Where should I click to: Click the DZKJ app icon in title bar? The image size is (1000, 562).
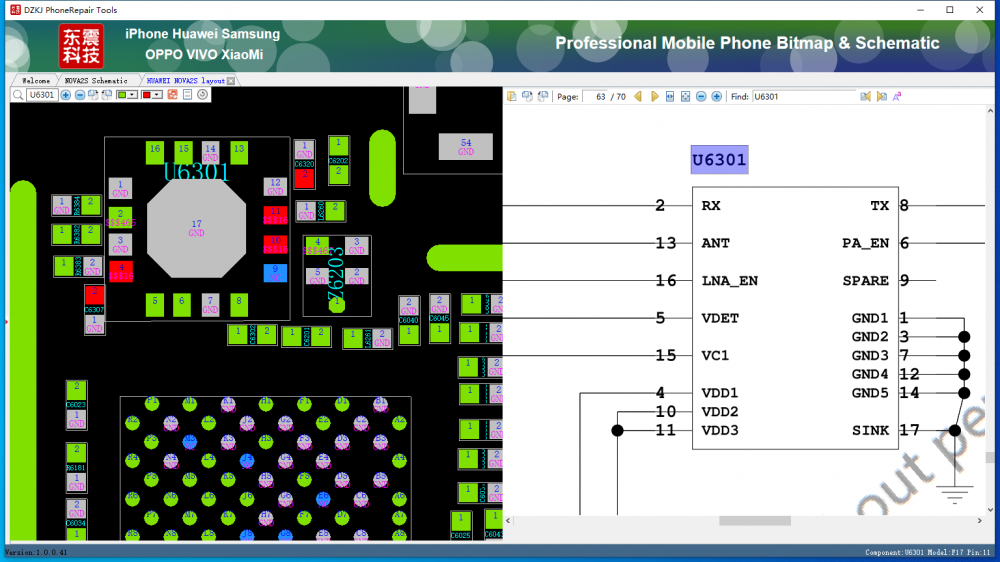click(x=15, y=10)
